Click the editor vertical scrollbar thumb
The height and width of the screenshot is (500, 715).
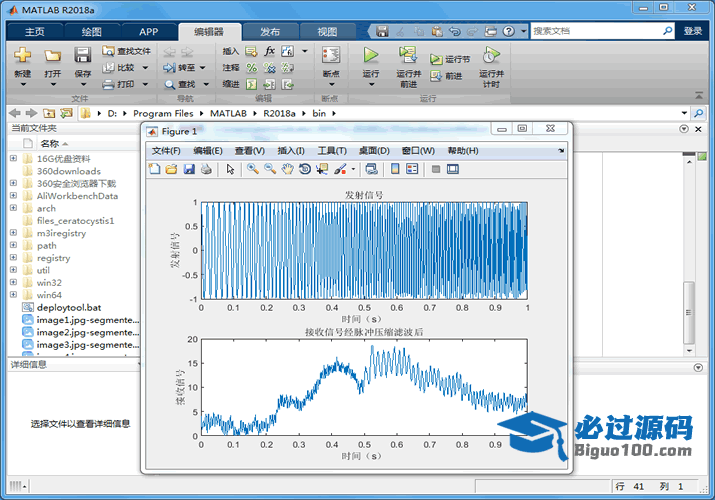click(x=689, y=313)
